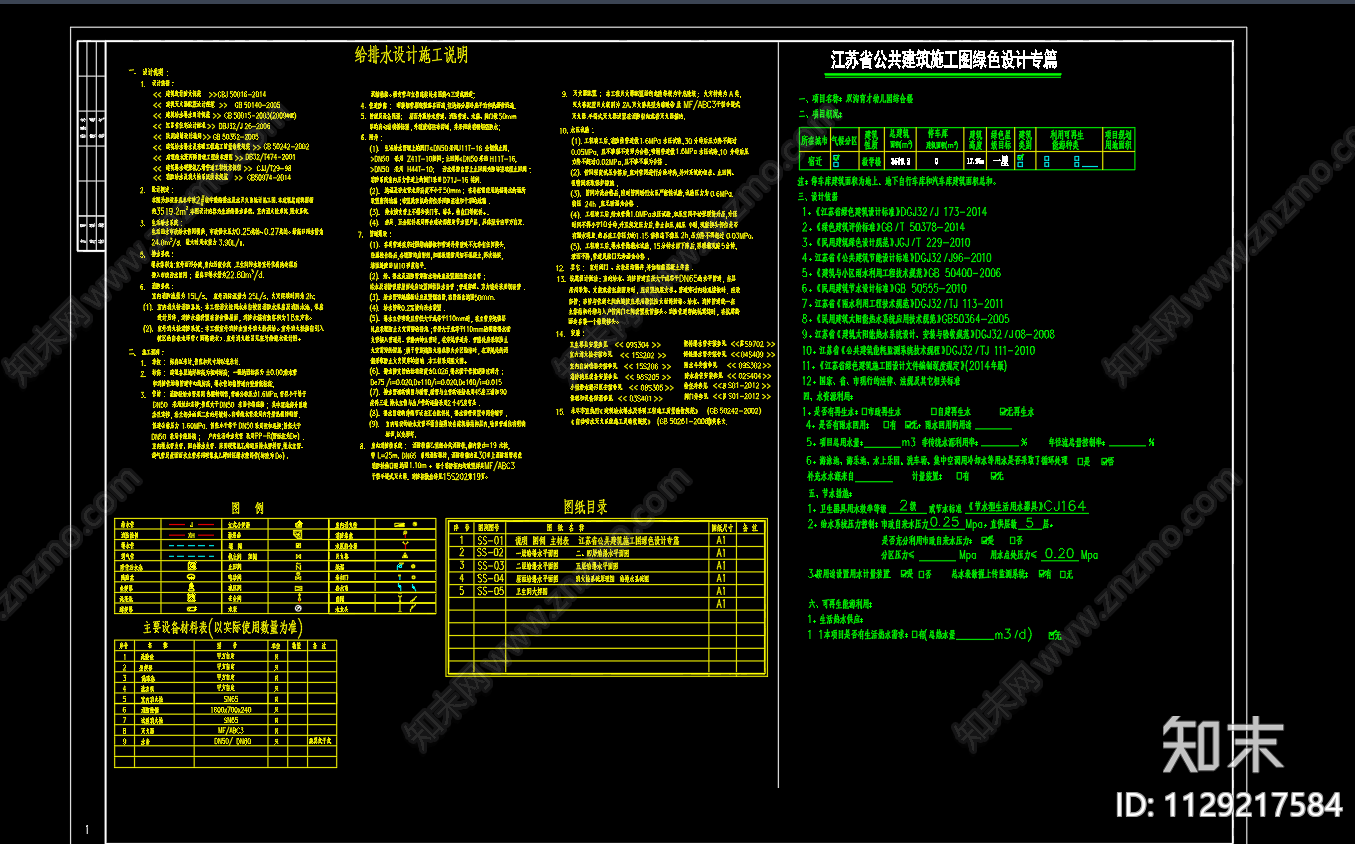This screenshot has height=844, width=1355.
Task: Select the A1 sheet size in the SS-01 row
Action: click(x=722, y=540)
